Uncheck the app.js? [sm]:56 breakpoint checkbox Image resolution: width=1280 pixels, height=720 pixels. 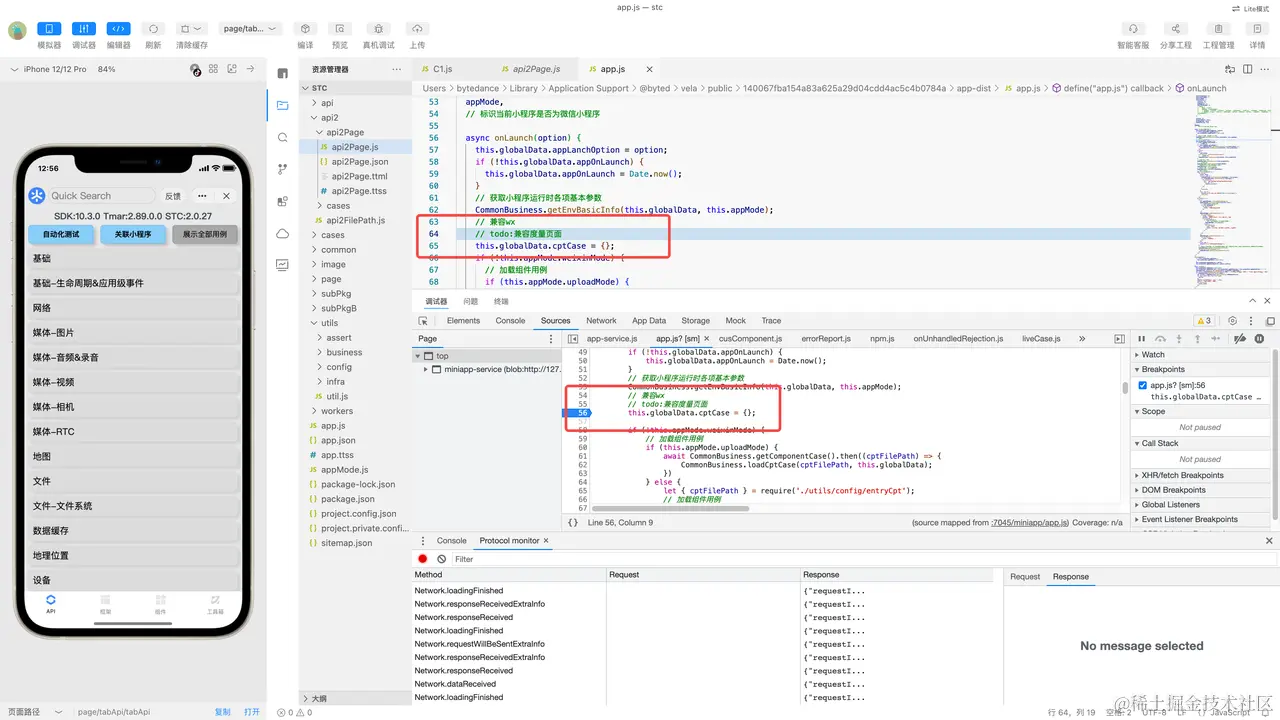1143,385
